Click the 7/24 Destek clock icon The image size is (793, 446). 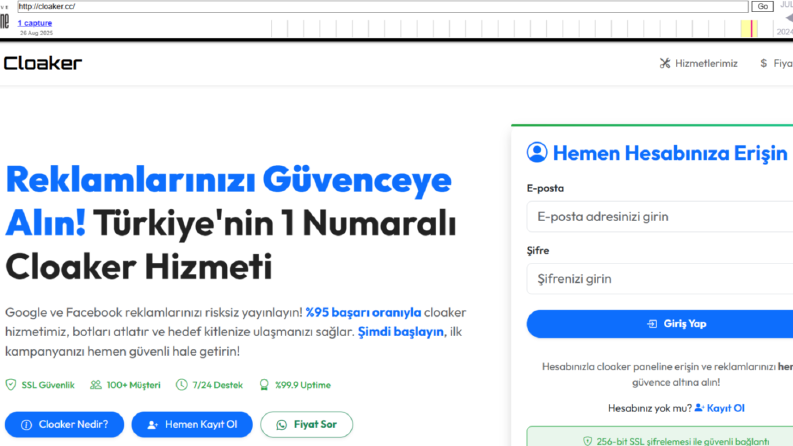(181, 385)
